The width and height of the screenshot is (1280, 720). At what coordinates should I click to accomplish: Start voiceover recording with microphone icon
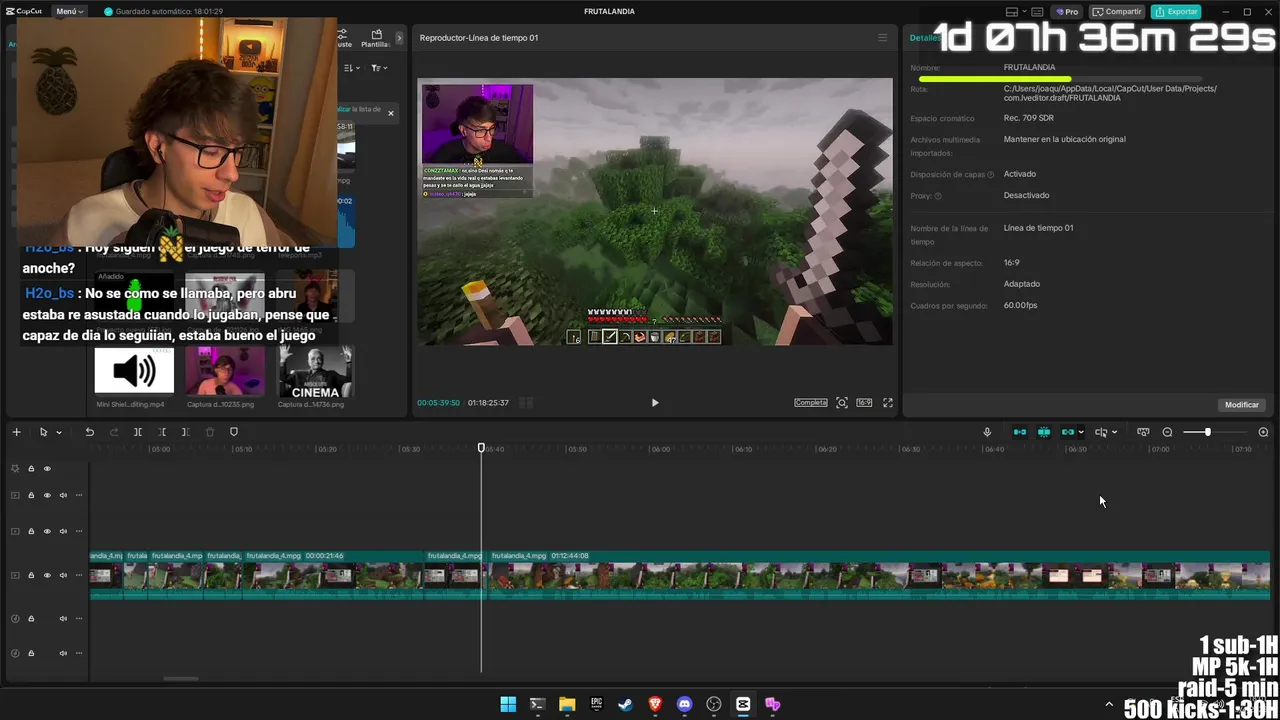987,432
